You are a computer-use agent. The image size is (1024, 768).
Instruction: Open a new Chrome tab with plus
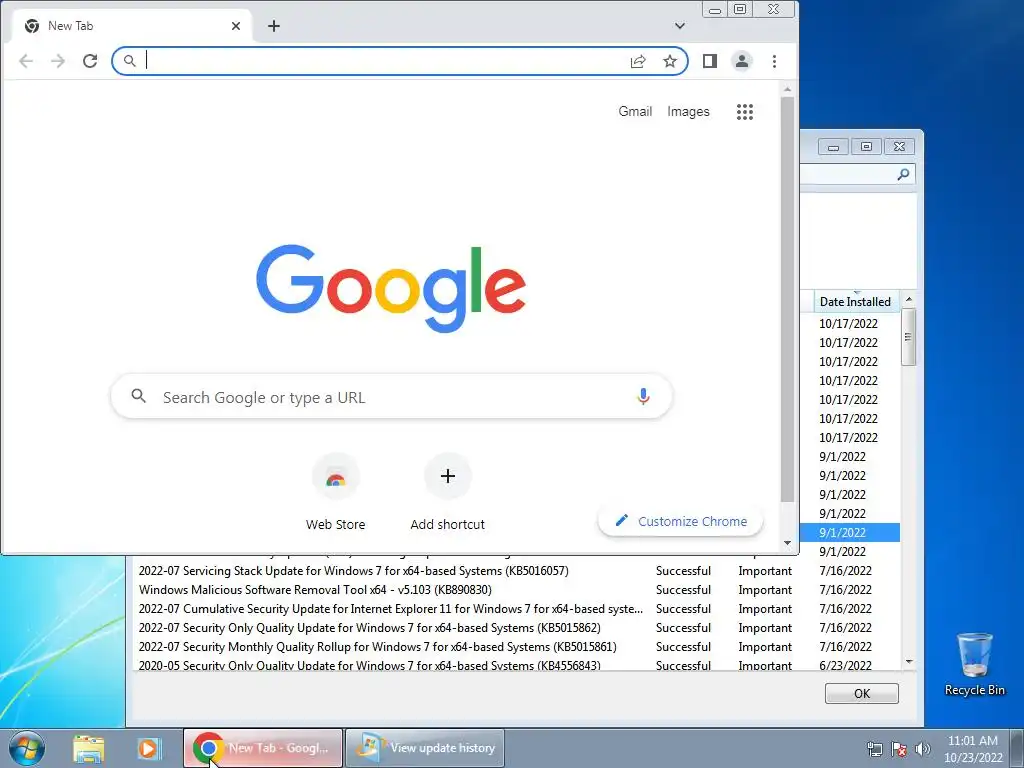[x=274, y=26]
